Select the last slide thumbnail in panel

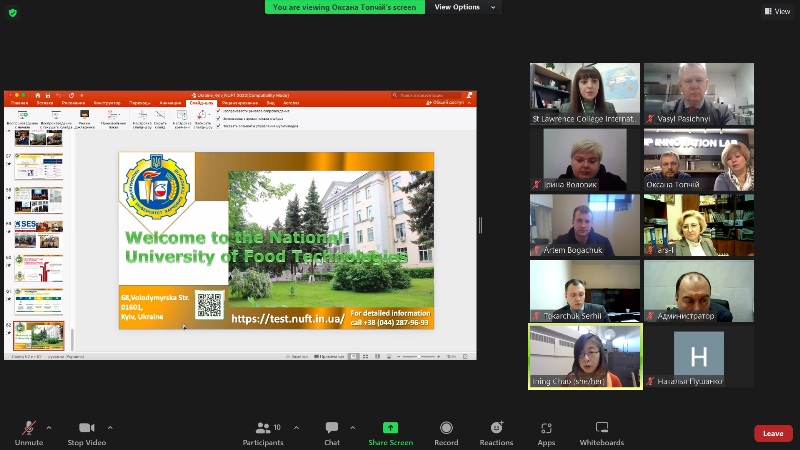click(x=39, y=336)
